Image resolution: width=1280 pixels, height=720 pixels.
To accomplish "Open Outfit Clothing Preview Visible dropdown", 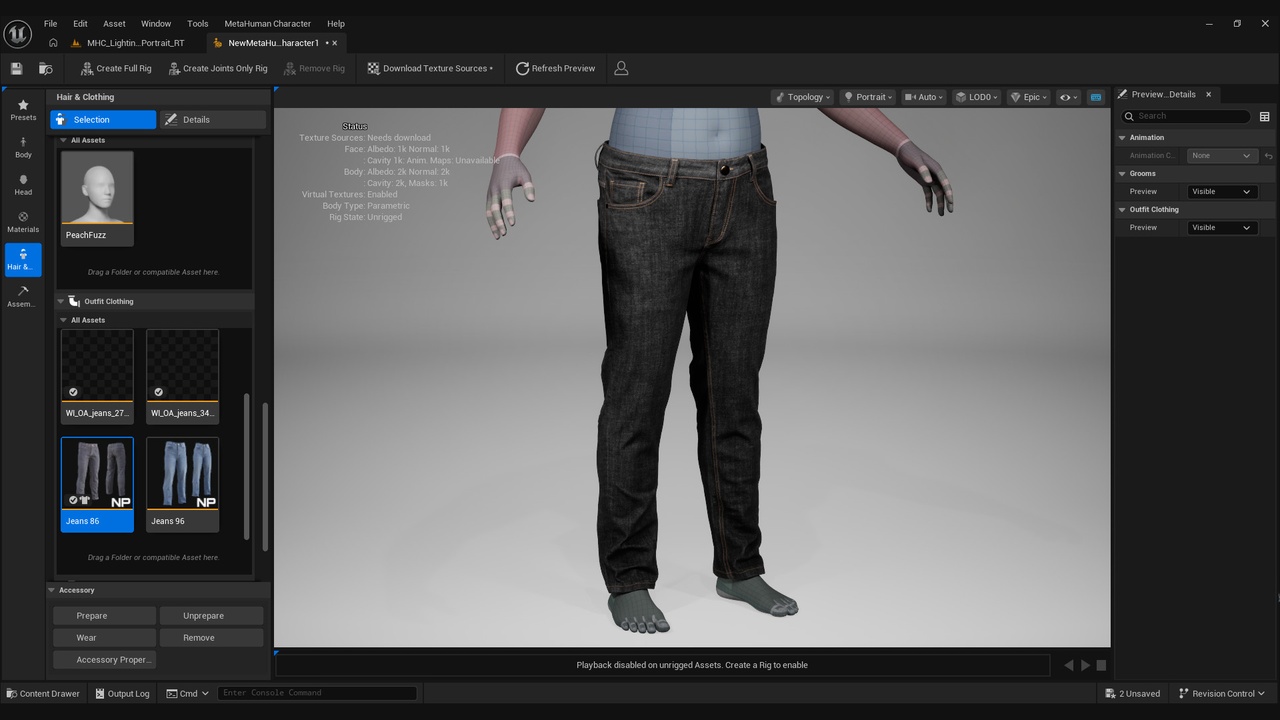I will click(1221, 228).
